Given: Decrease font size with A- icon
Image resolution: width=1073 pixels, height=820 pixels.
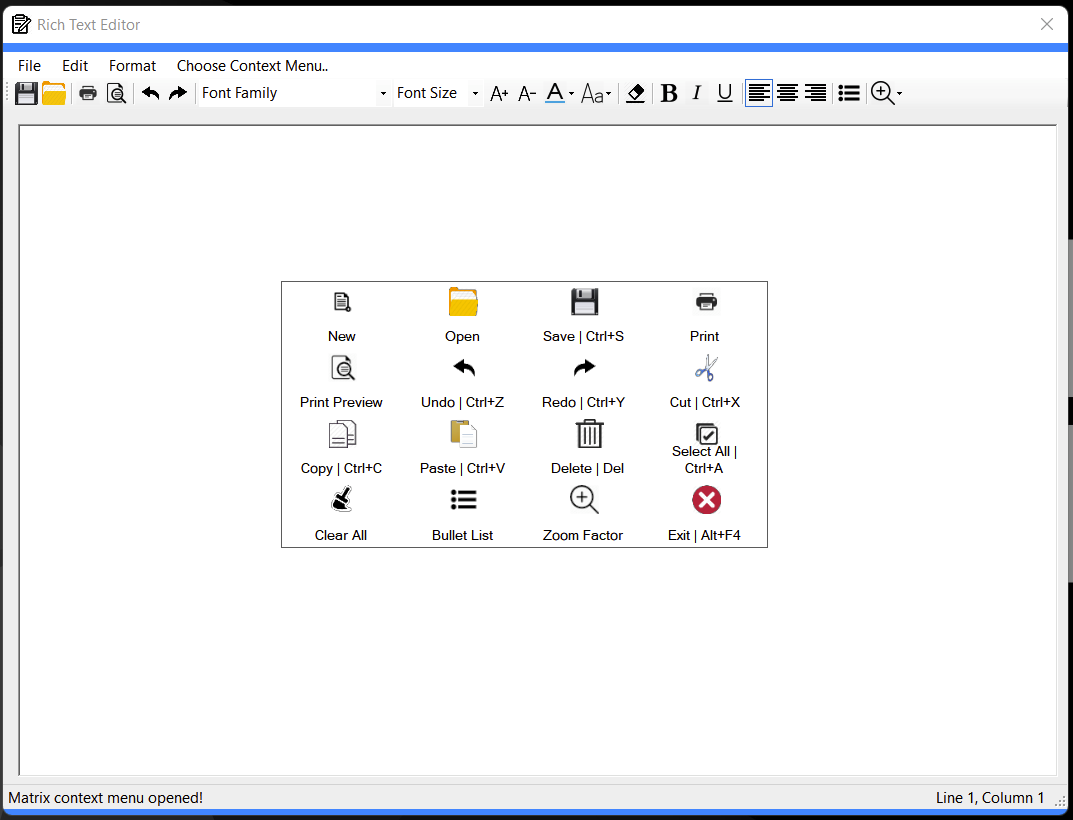Looking at the screenshot, I should [526, 93].
